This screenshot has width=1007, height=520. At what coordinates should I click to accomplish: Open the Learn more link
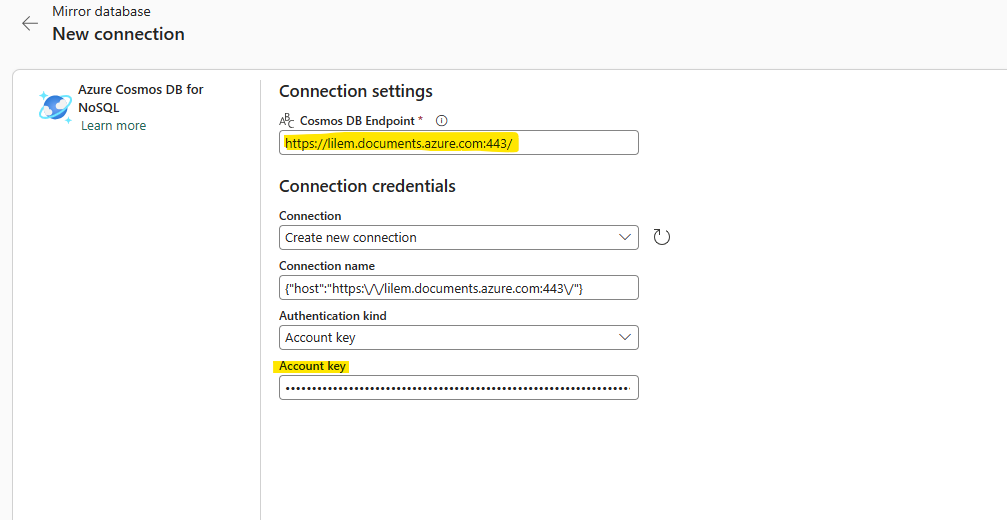coord(114,126)
